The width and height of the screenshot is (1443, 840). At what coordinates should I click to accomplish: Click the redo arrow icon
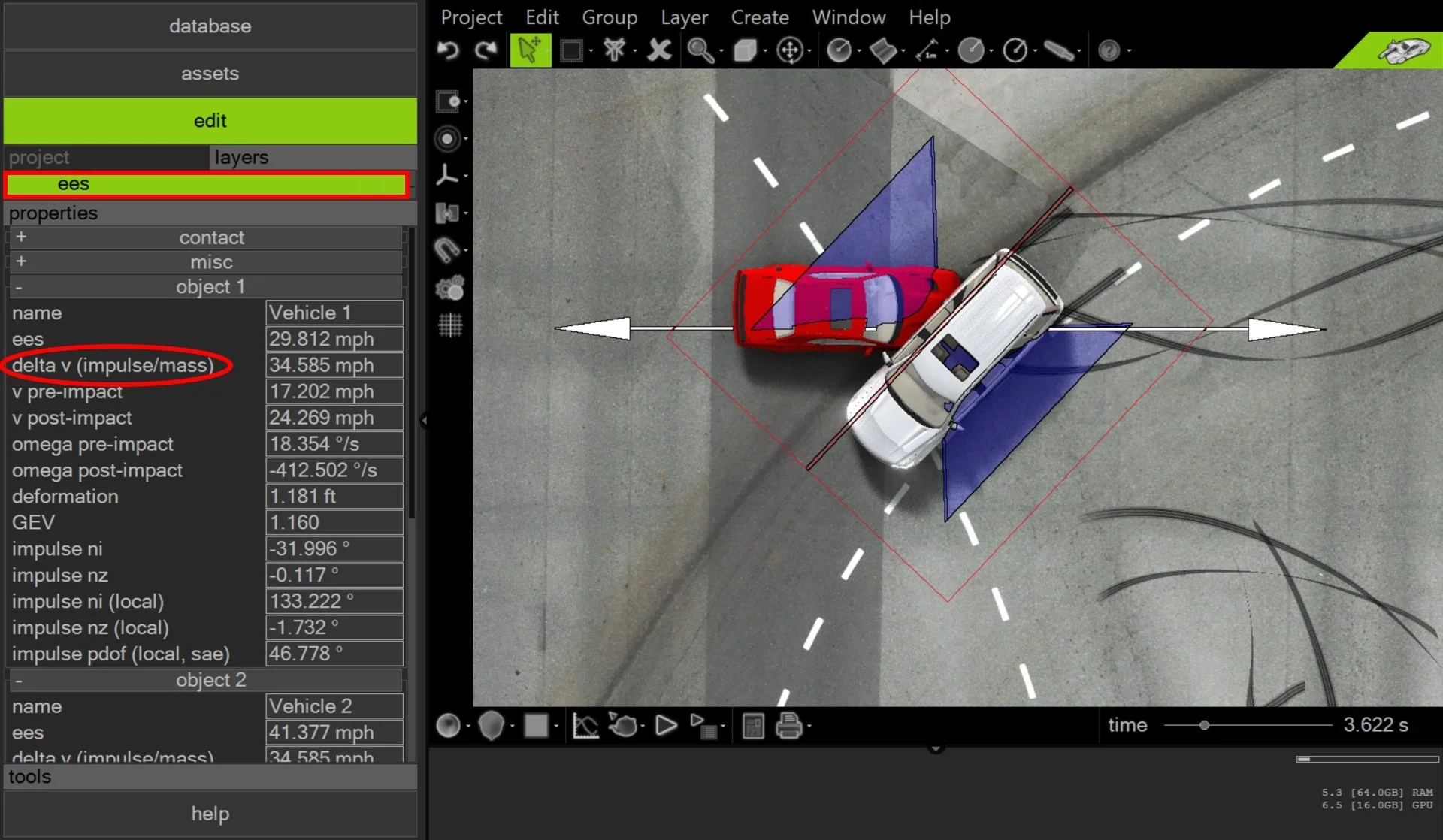click(x=486, y=50)
